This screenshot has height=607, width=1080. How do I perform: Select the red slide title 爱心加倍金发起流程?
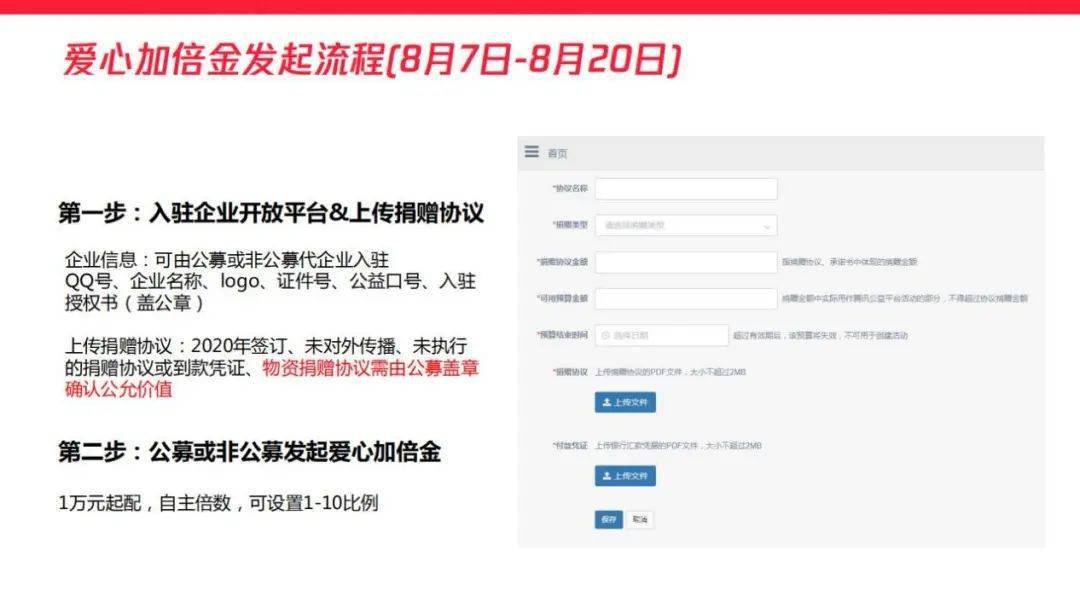(x=223, y=59)
